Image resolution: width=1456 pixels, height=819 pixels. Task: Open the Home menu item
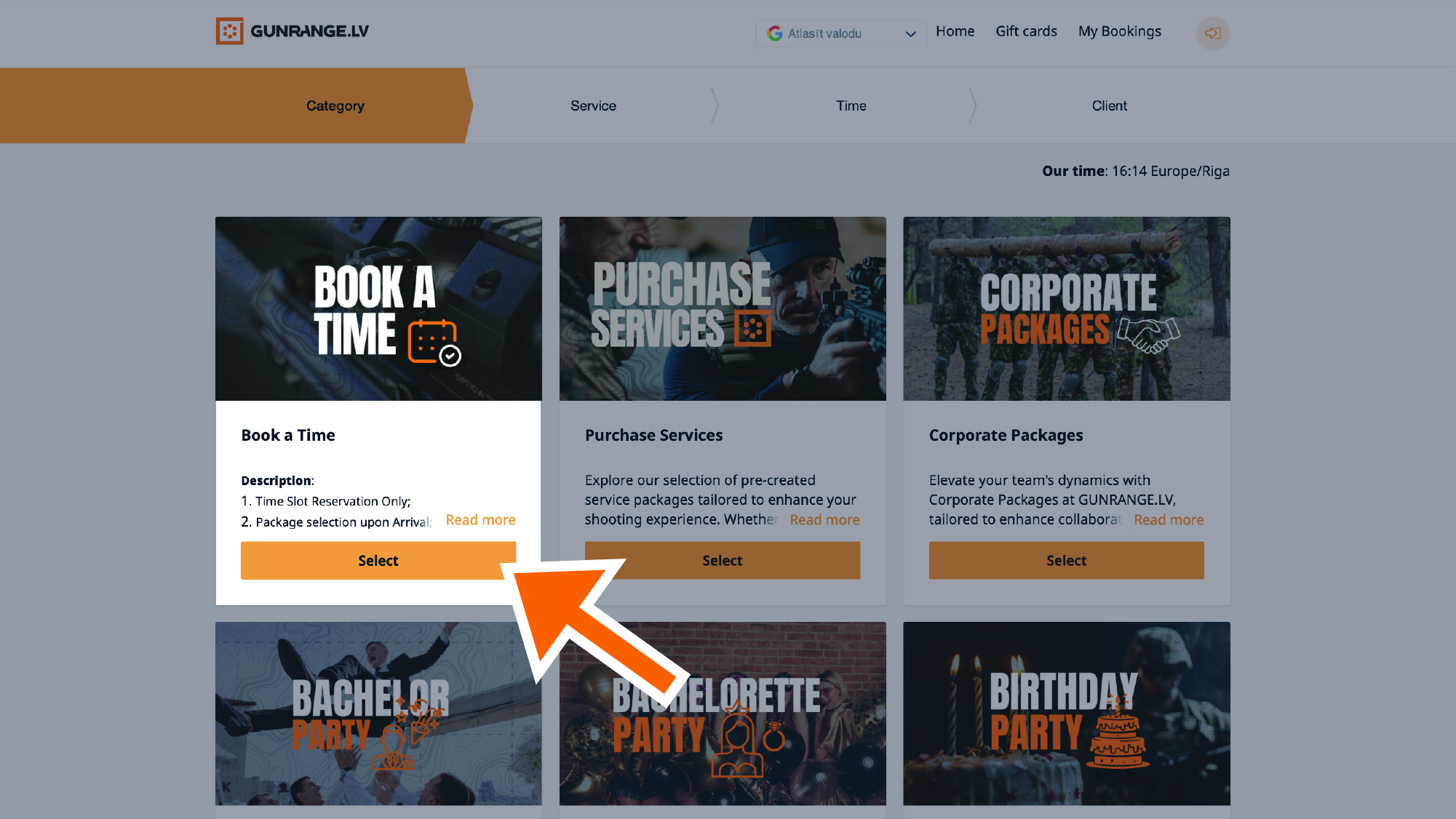pos(955,31)
